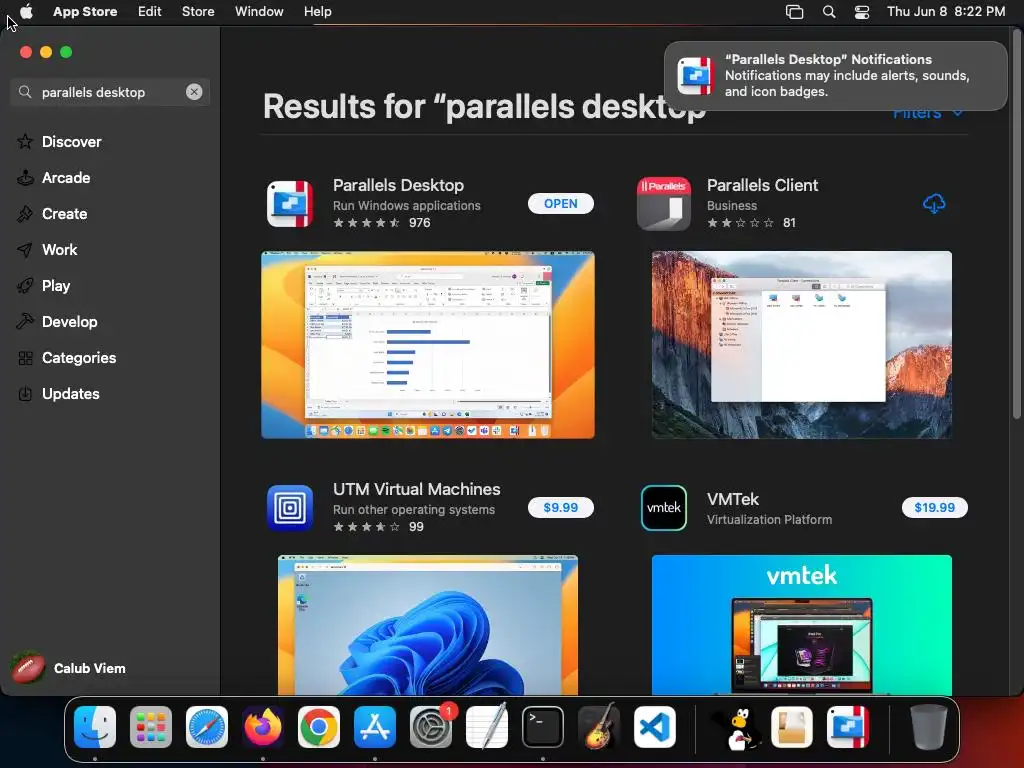1024x768 pixels.
Task: Open the Apple menu
Action: (x=26, y=12)
